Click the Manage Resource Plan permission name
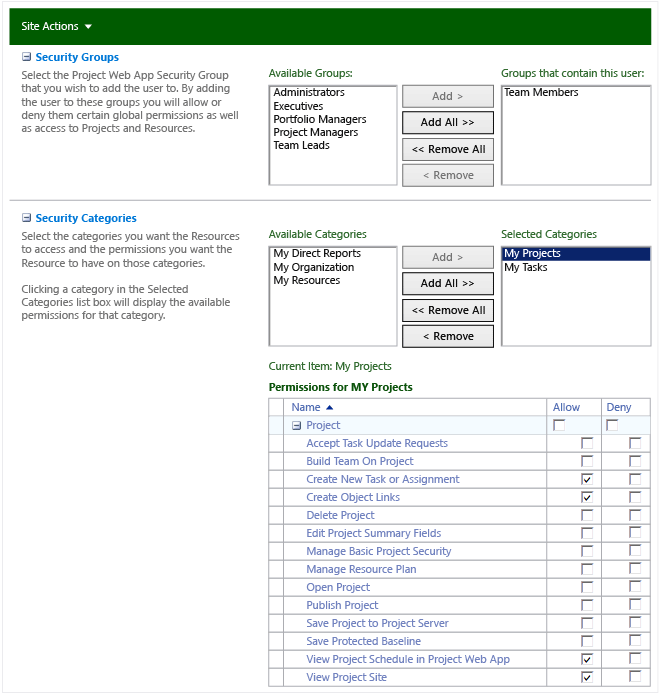This screenshot has width=660, height=694. (361, 569)
